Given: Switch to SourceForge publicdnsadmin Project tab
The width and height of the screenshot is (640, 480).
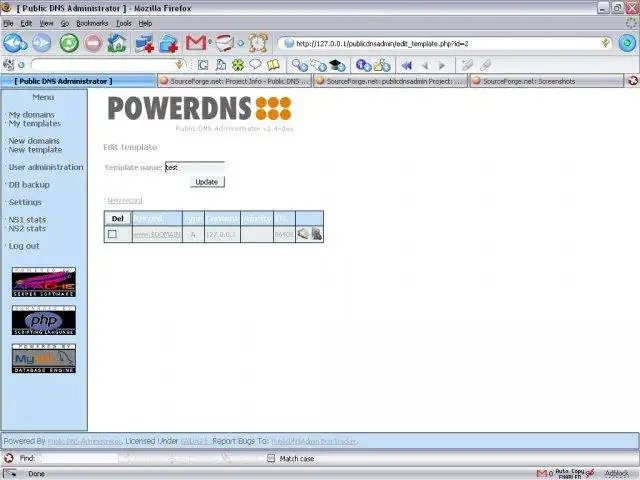Looking at the screenshot, I should click(x=391, y=81).
